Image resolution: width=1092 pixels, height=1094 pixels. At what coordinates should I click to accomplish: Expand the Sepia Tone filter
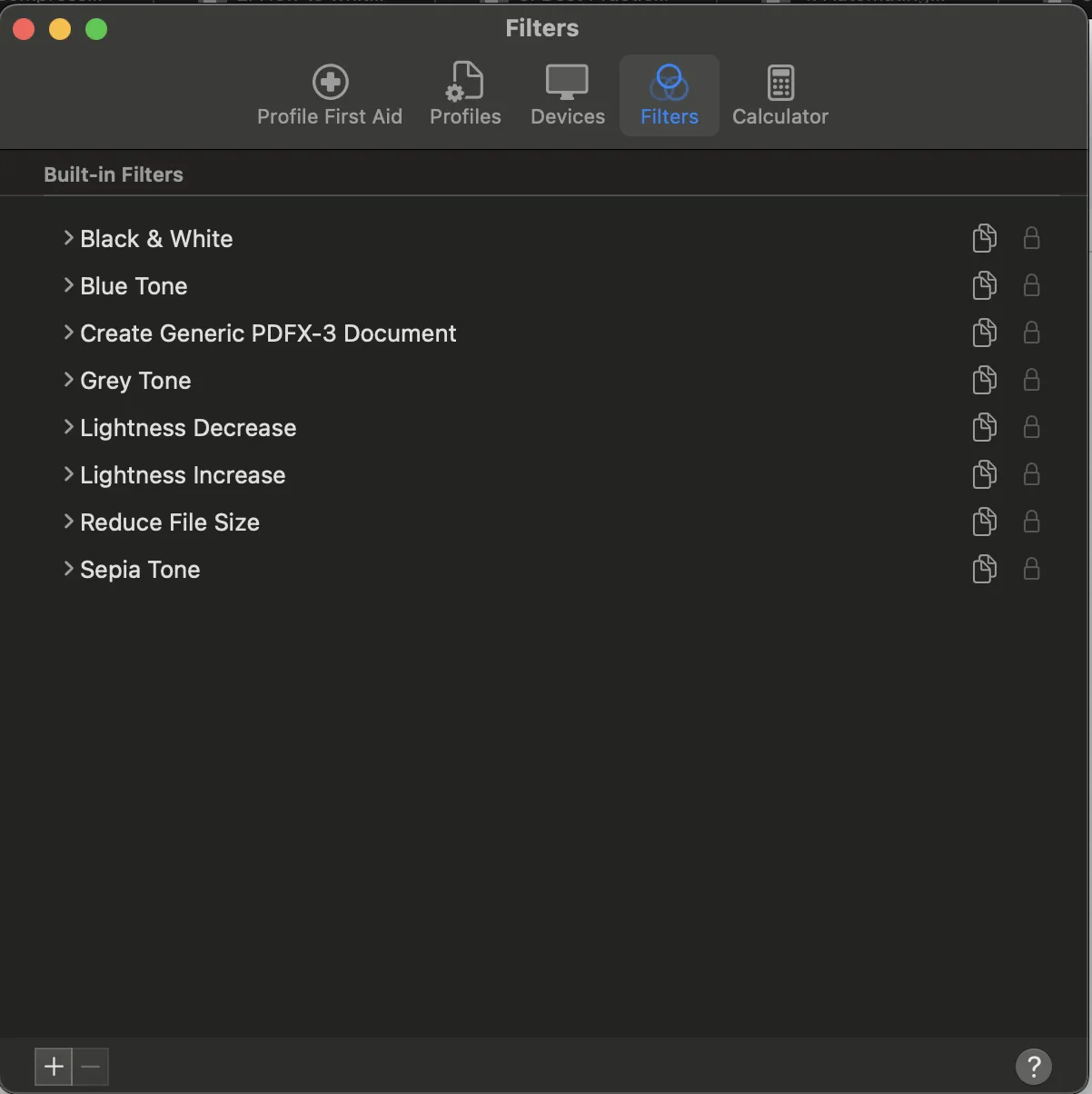pos(68,569)
